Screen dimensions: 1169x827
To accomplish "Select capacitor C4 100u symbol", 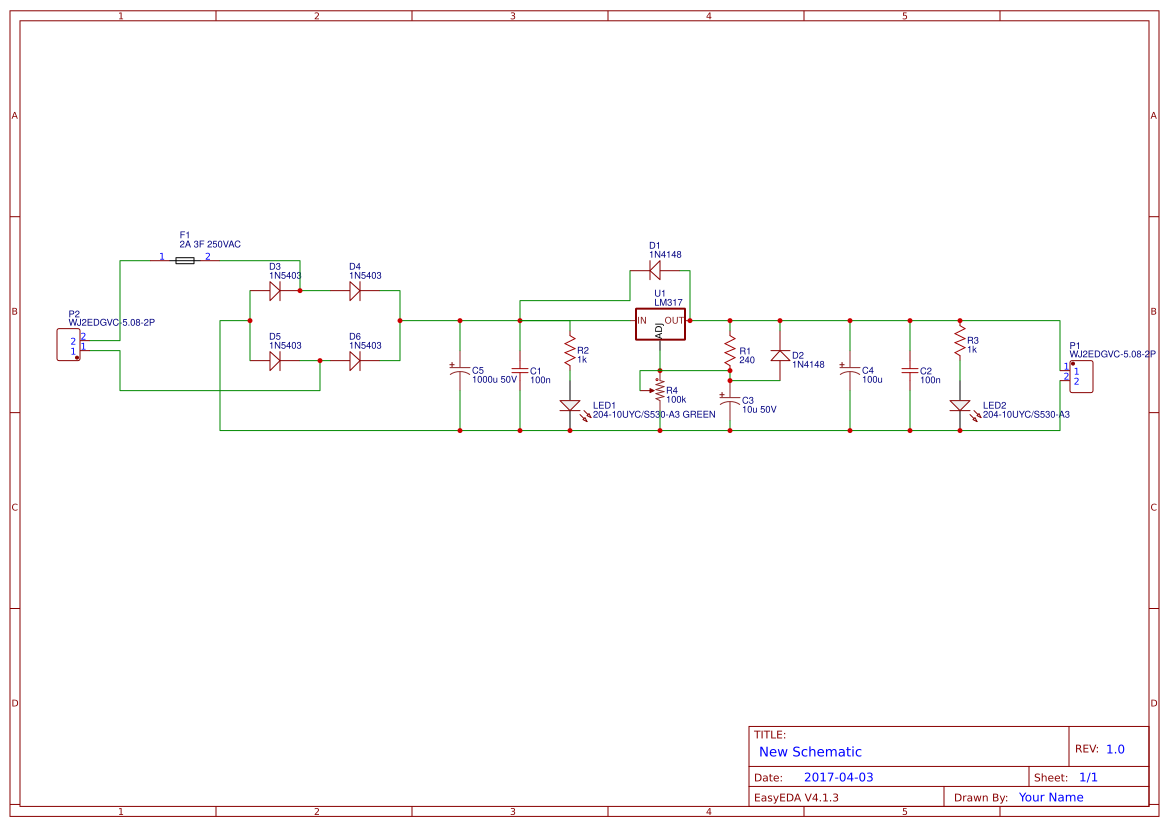I will [850, 371].
